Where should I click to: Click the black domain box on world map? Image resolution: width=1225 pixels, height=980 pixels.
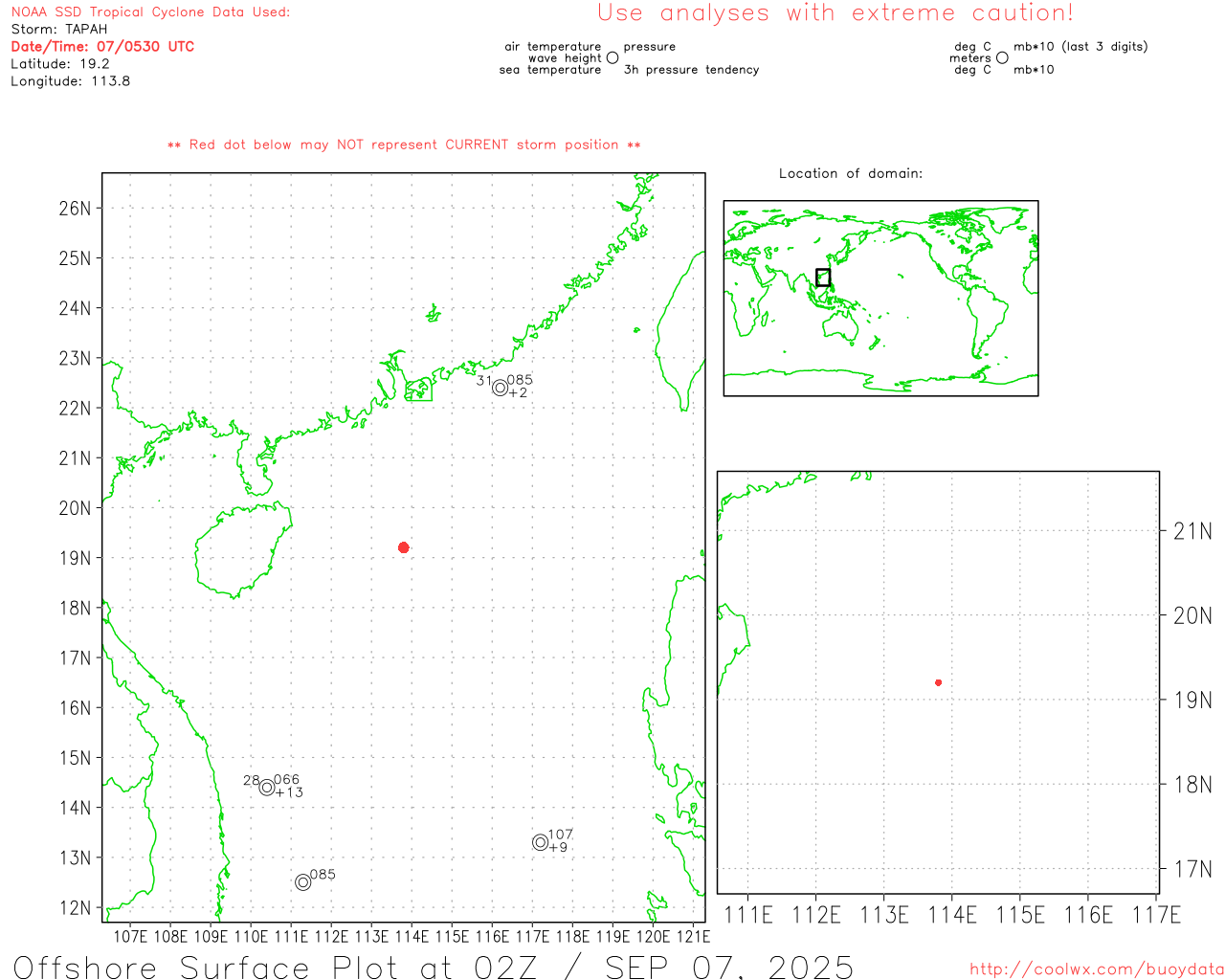[823, 278]
